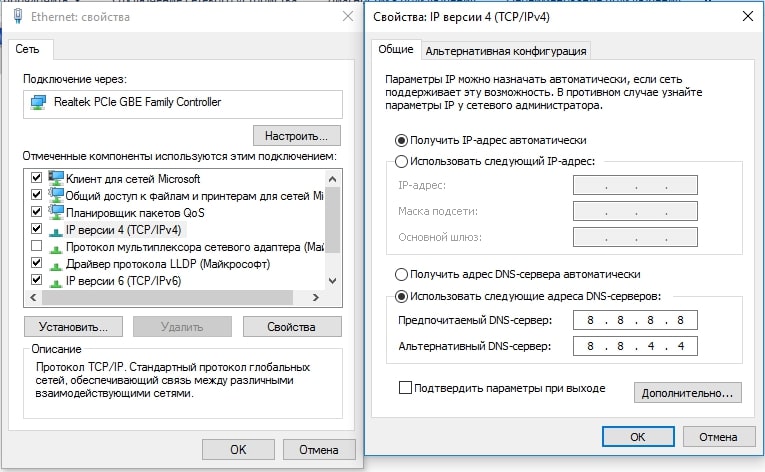Click OK in Ethernet properties window
The image size is (765, 472).
(239, 450)
